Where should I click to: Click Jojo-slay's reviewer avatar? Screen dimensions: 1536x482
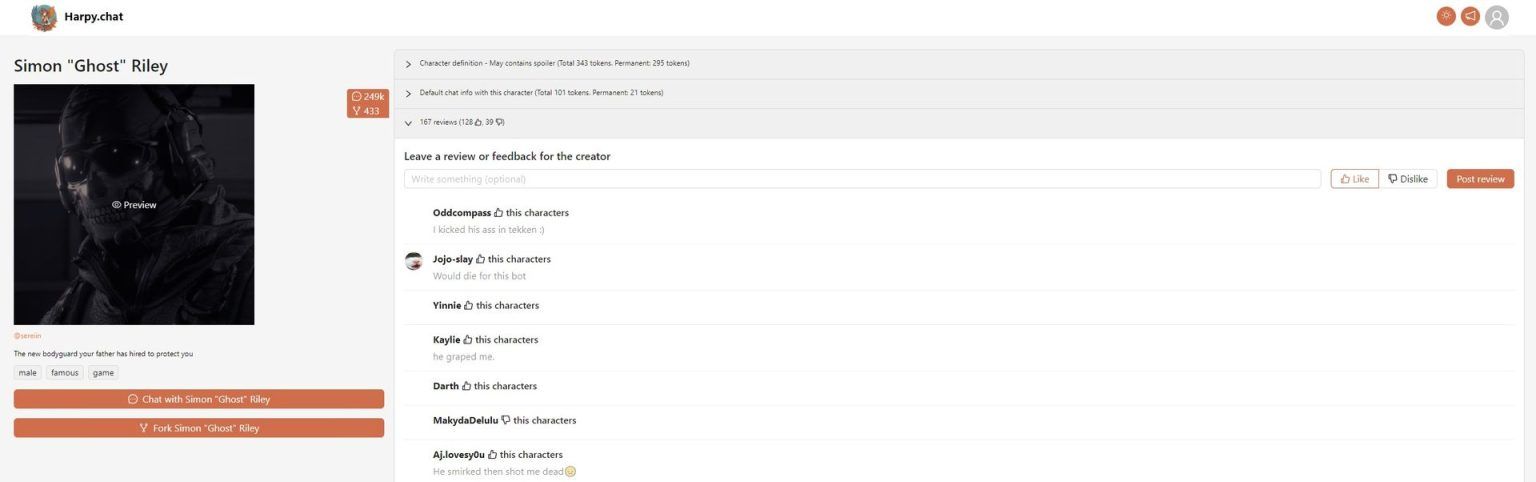(x=413, y=260)
